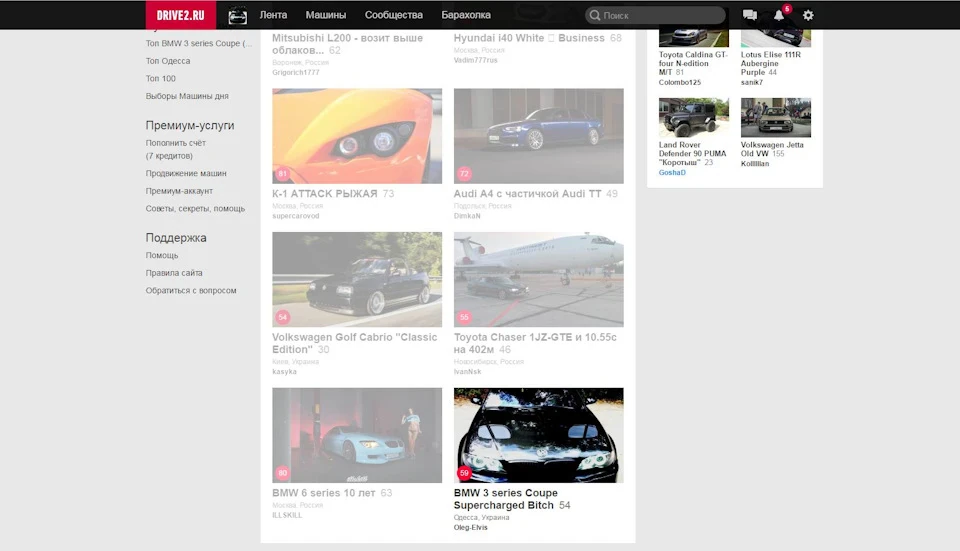
Task: Open user Grigorich1777 profile
Action: click(296, 72)
